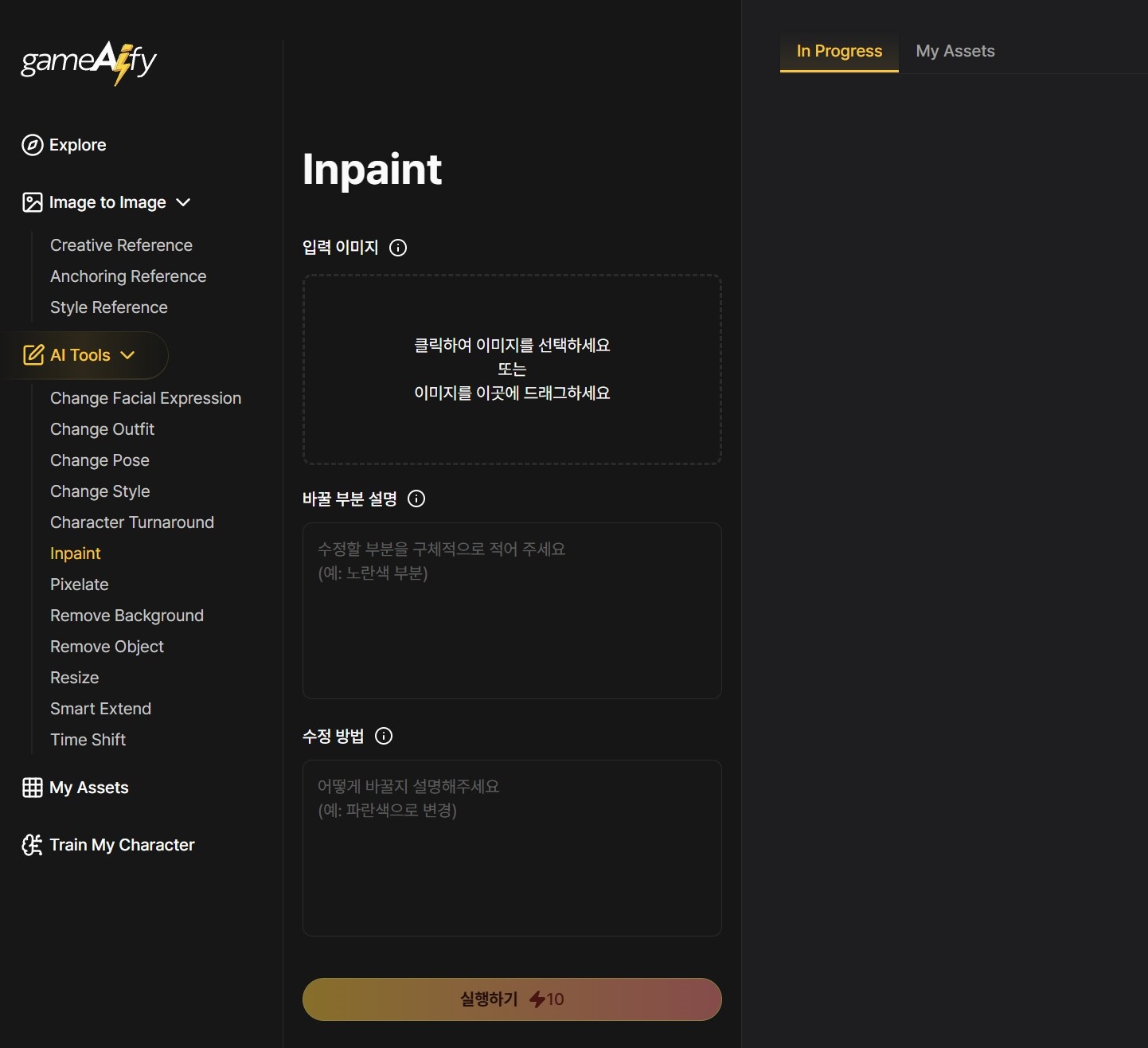This screenshot has height=1048, width=1148.
Task: Switch to the My Assets tab
Action: pyautogui.click(x=955, y=51)
